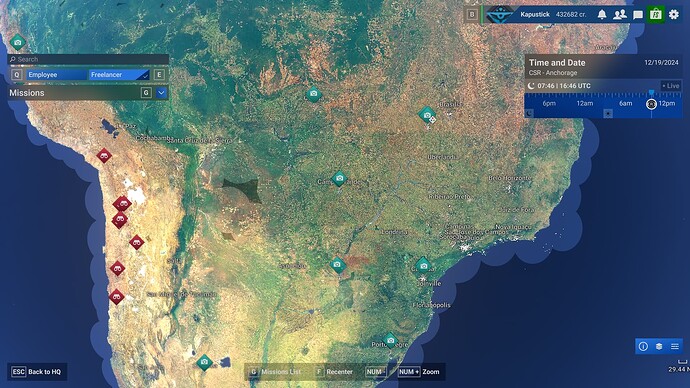
Task: Click the Londrina map label
Action: 394,232
